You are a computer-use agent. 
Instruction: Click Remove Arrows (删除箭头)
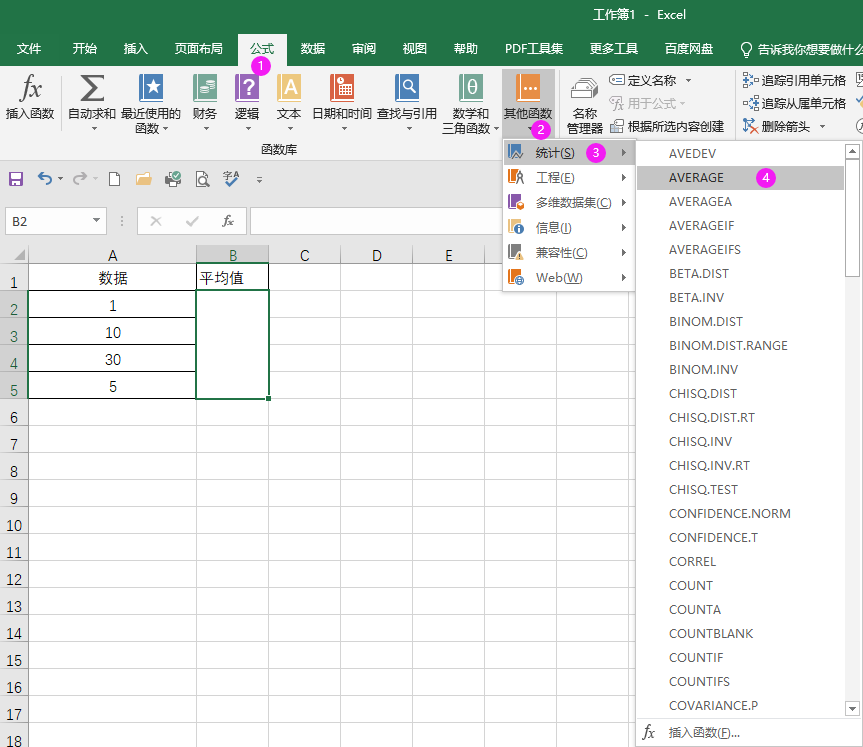pos(776,127)
